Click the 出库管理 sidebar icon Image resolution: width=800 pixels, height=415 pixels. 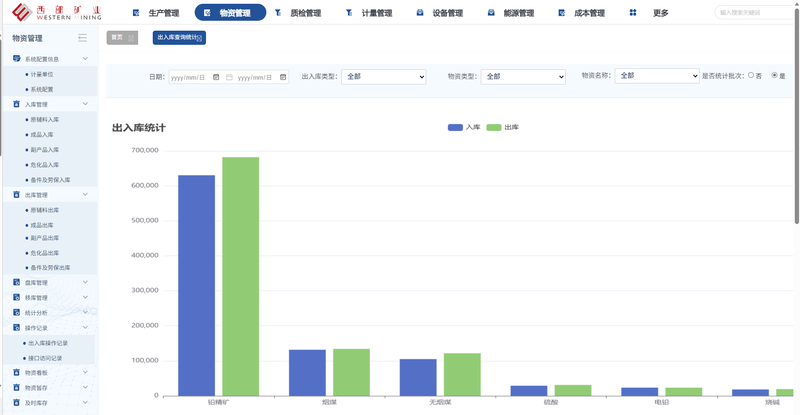click(16, 194)
